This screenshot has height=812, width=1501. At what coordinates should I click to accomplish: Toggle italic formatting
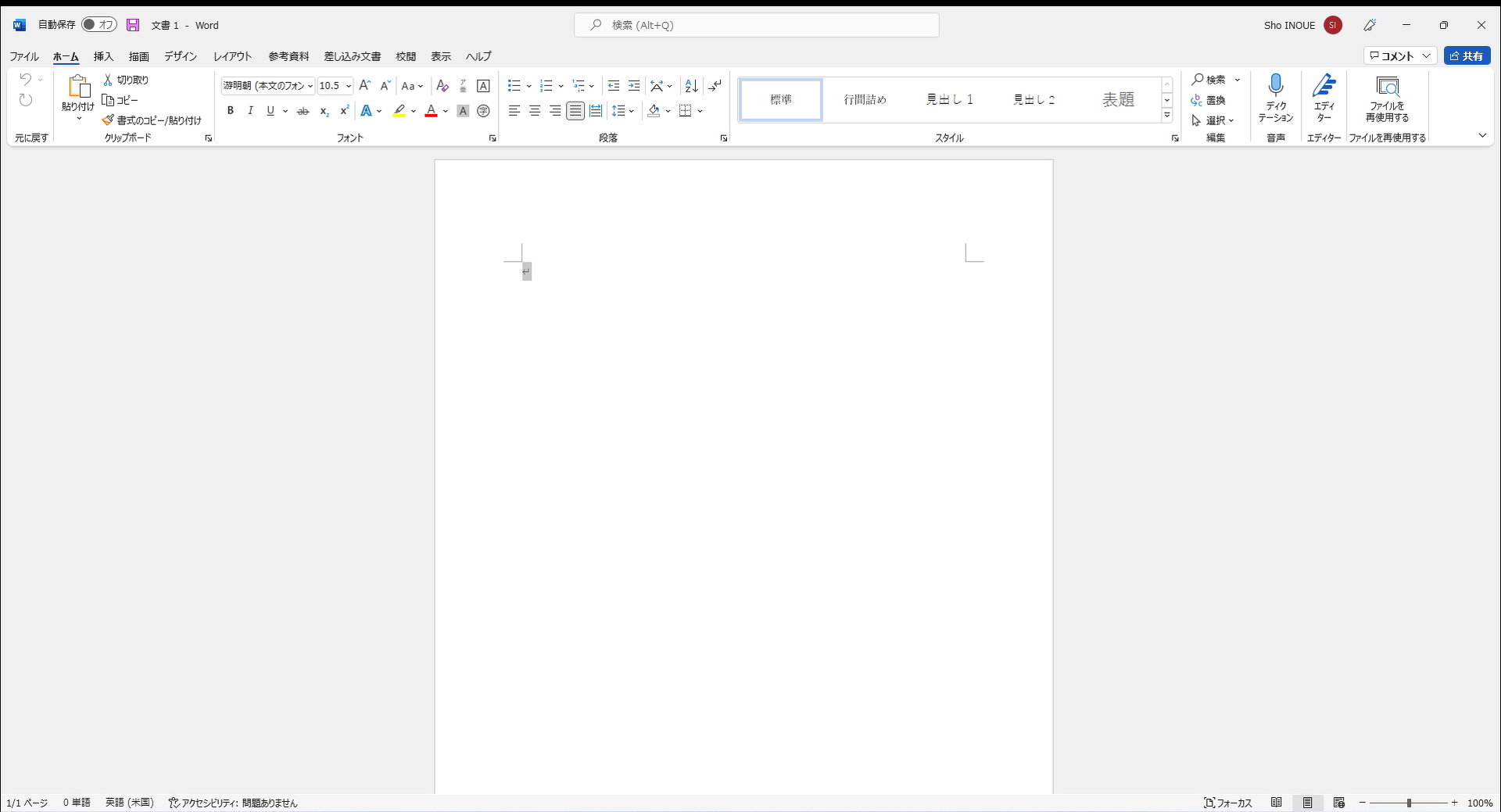[x=249, y=111]
